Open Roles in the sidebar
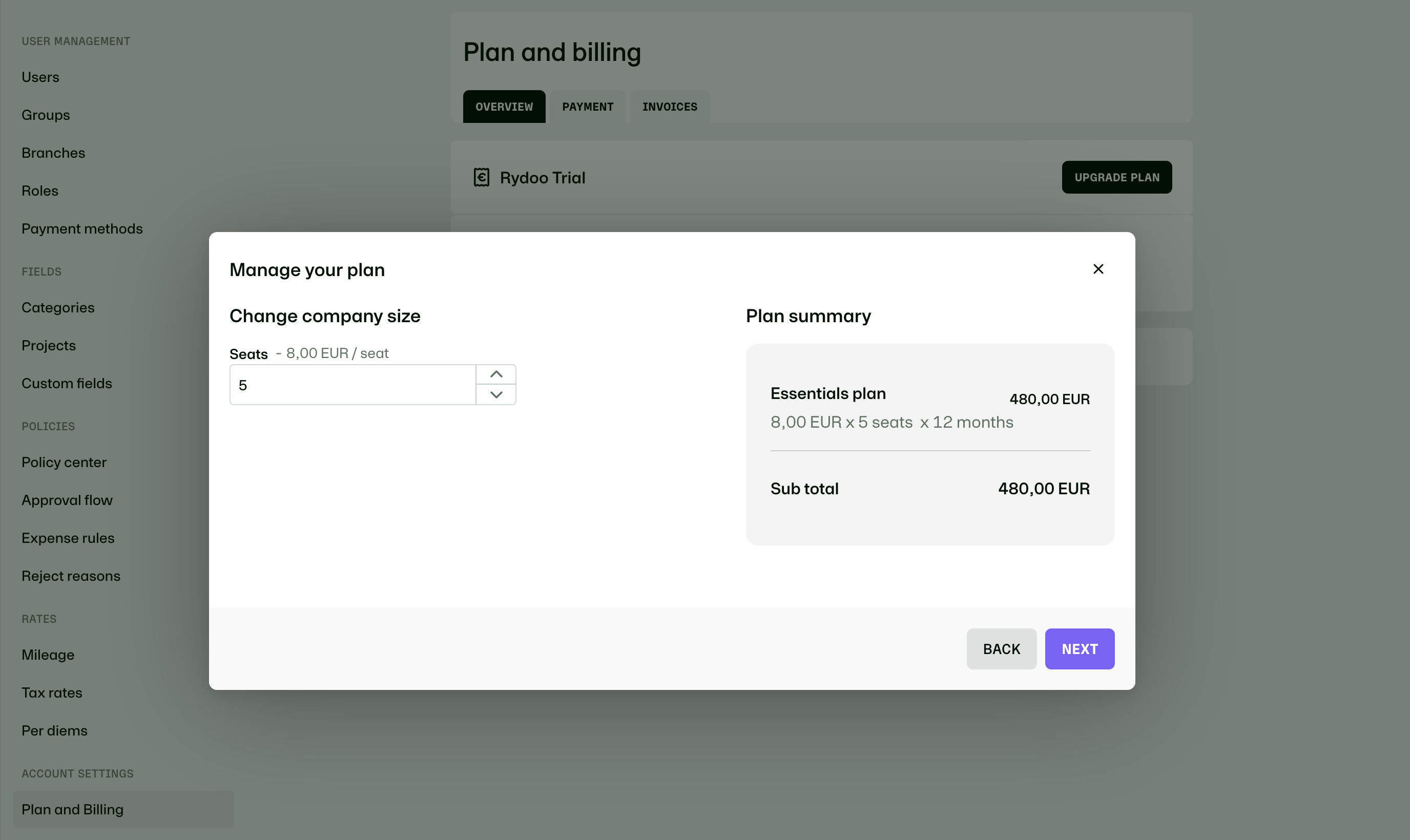Viewport: 1410px width, 840px height. click(x=39, y=191)
